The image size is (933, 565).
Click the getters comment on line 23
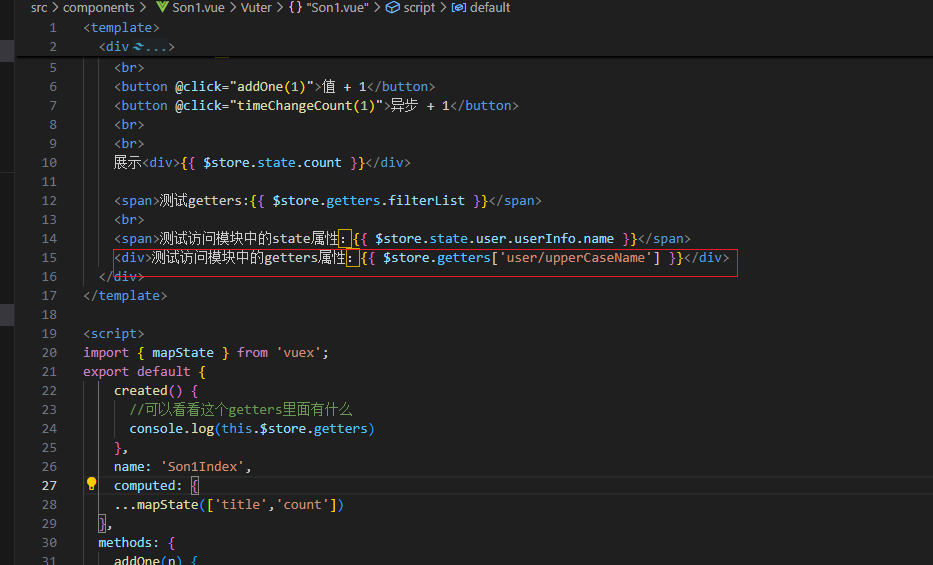point(241,409)
